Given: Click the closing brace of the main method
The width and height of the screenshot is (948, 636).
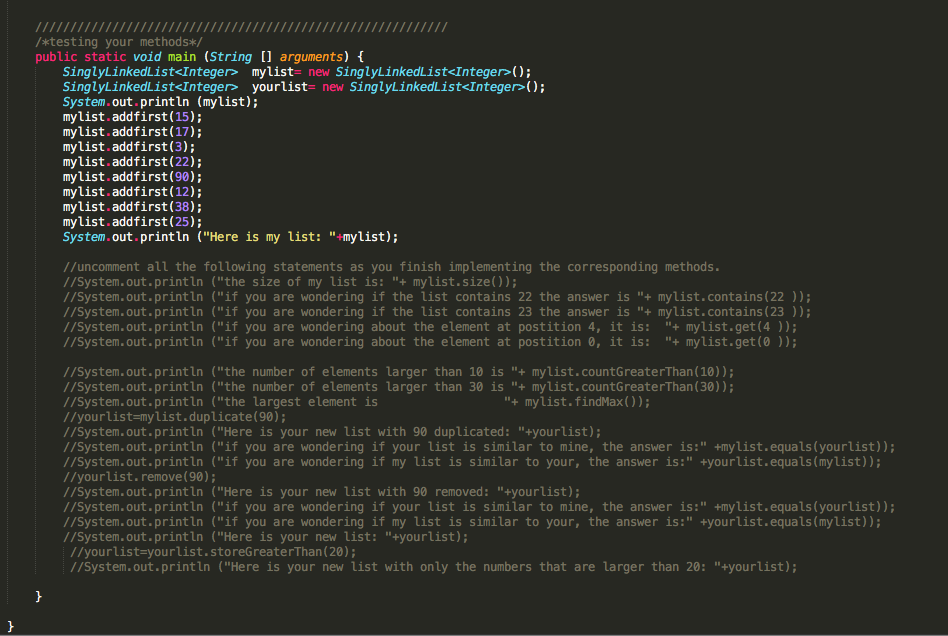Looking at the screenshot, I should [39, 596].
